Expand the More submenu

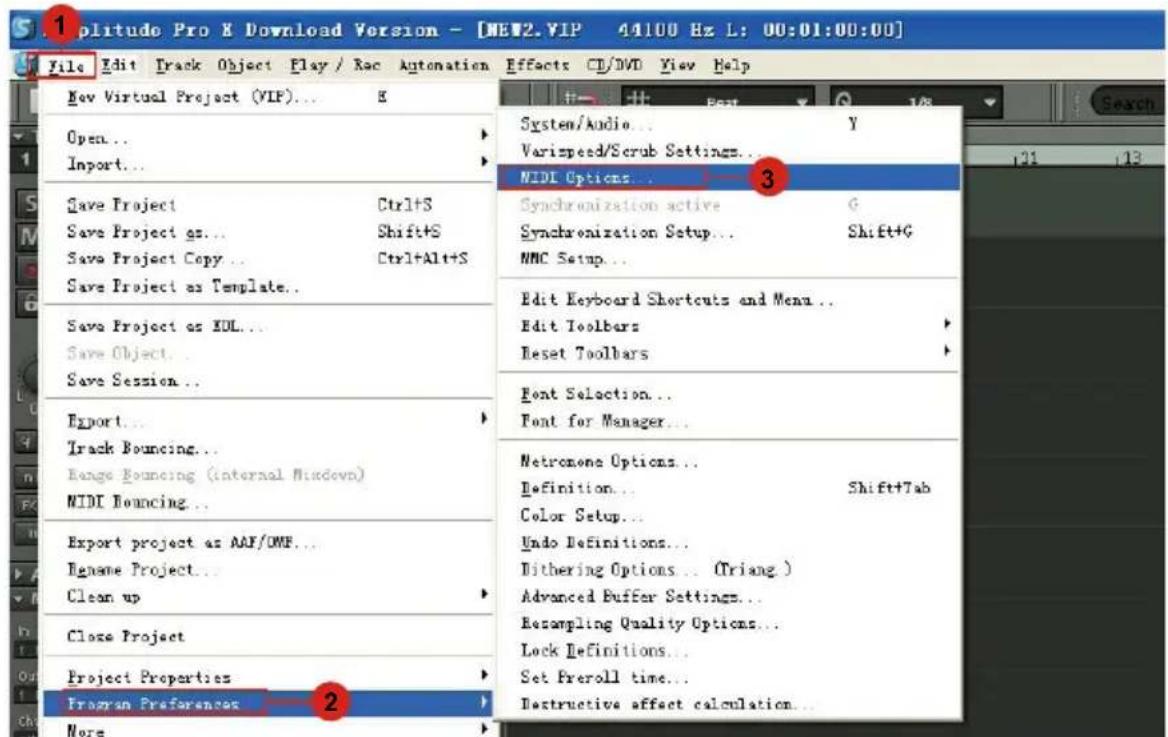[268, 730]
